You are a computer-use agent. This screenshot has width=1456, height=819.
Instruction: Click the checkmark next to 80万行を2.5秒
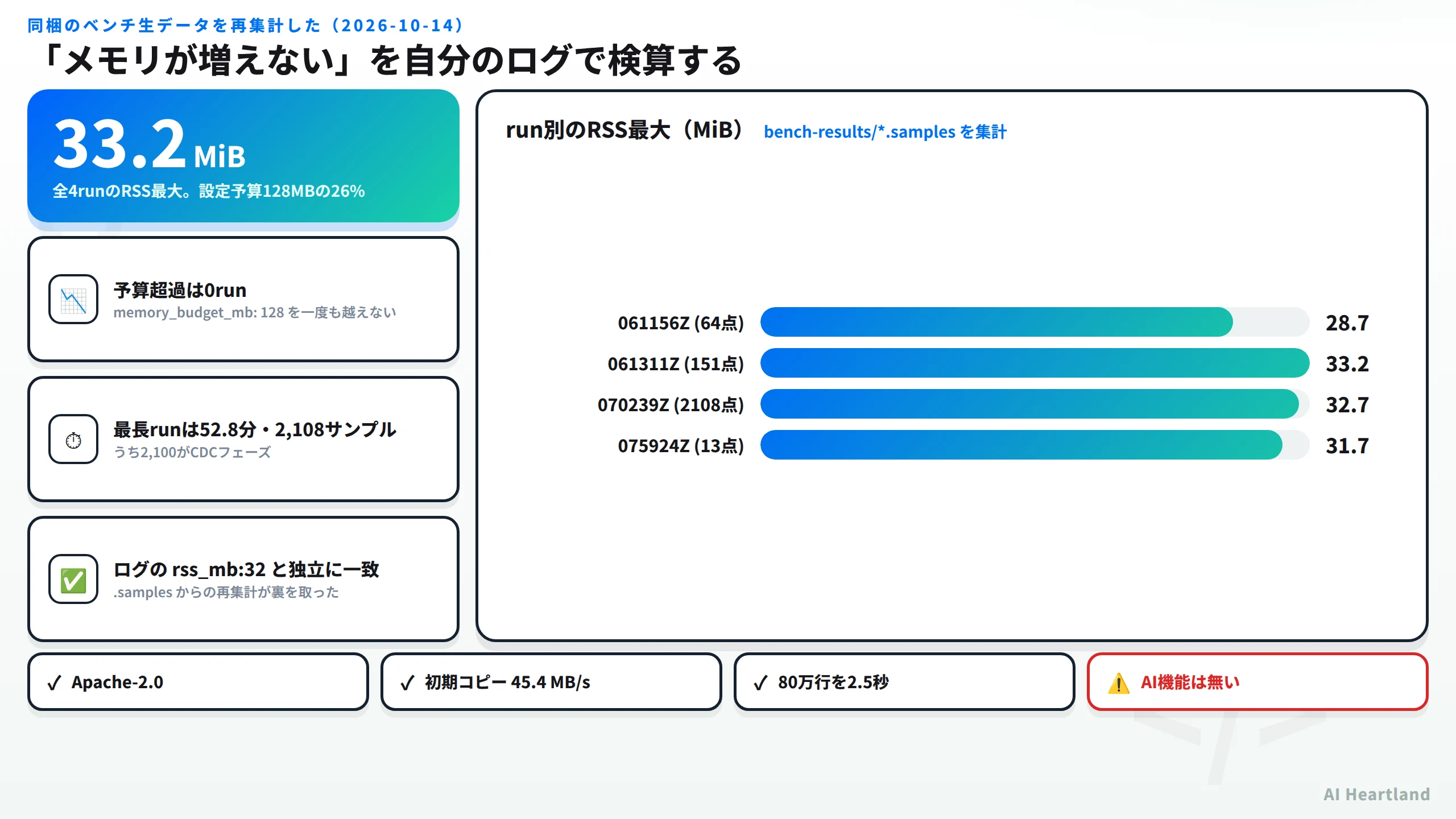tap(760, 682)
